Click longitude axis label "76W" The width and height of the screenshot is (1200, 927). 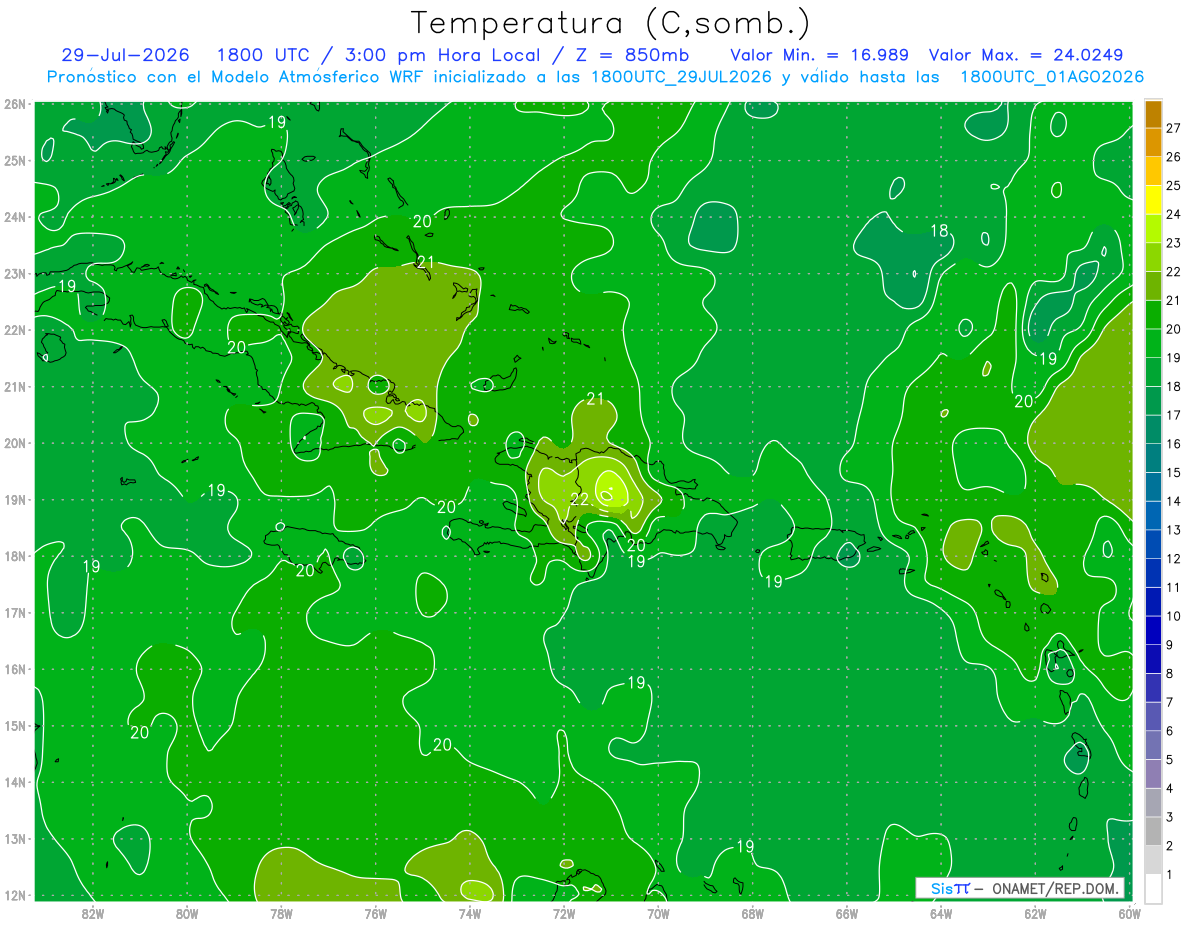(x=375, y=913)
